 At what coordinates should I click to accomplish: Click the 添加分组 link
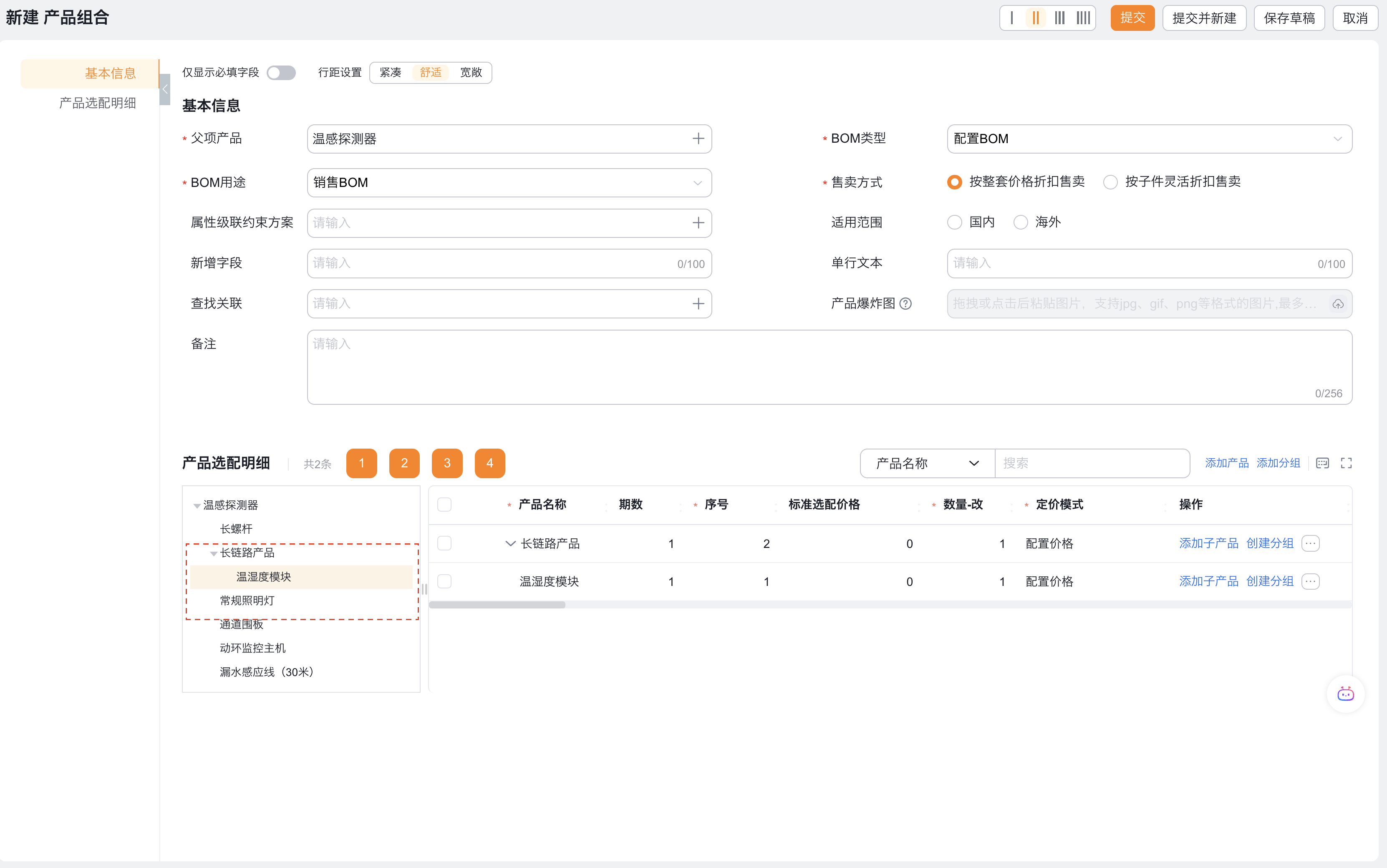click(x=1278, y=463)
